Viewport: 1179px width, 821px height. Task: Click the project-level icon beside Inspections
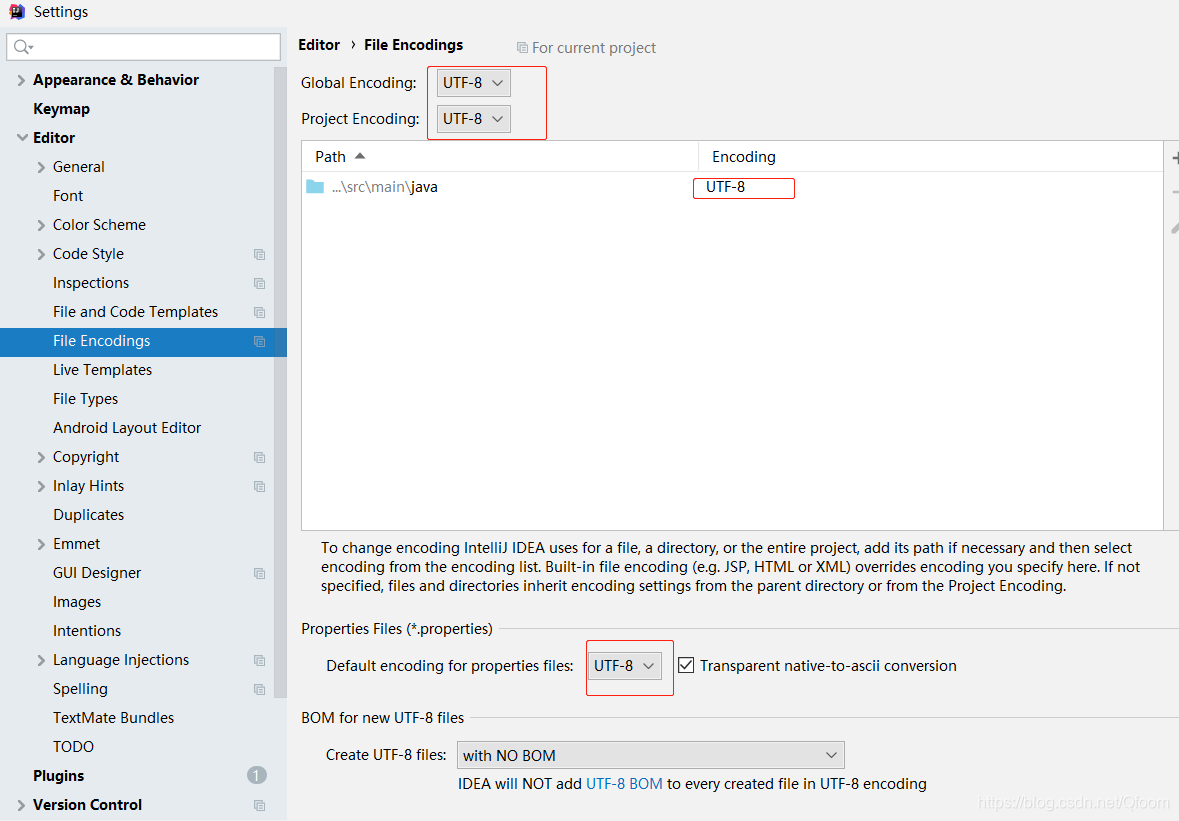coord(259,283)
